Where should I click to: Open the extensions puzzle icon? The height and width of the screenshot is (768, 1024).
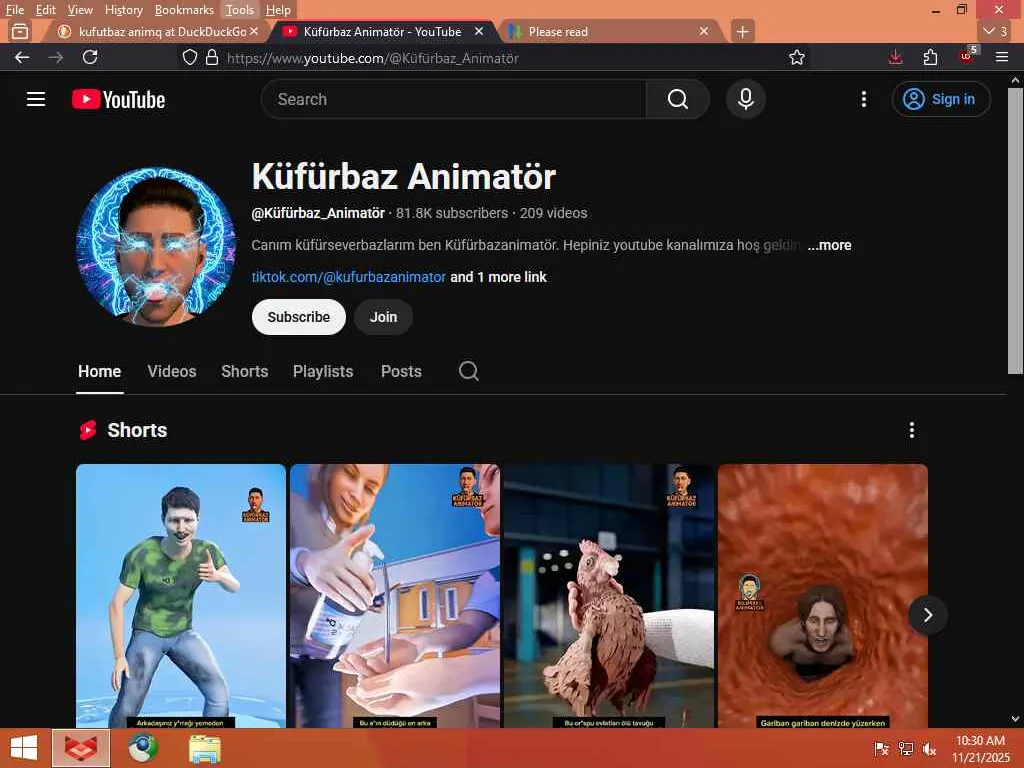pyautogui.click(x=930, y=57)
